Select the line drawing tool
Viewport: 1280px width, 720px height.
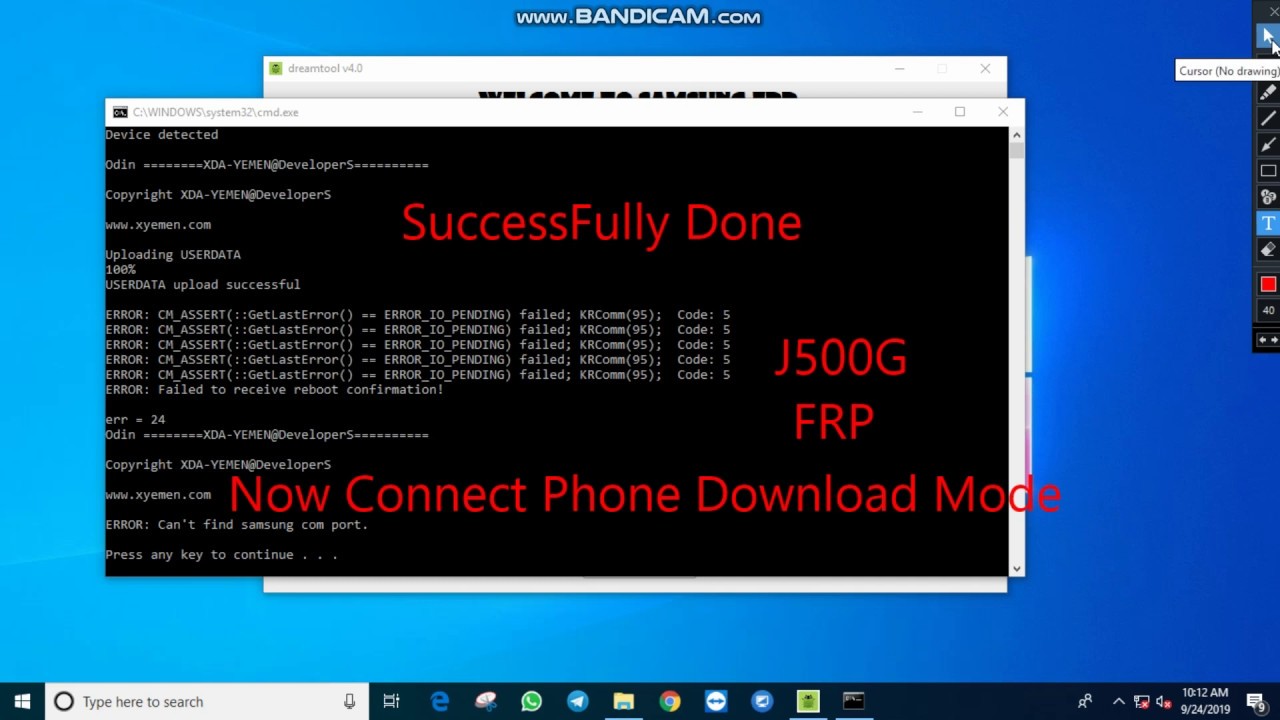point(1268,118)
